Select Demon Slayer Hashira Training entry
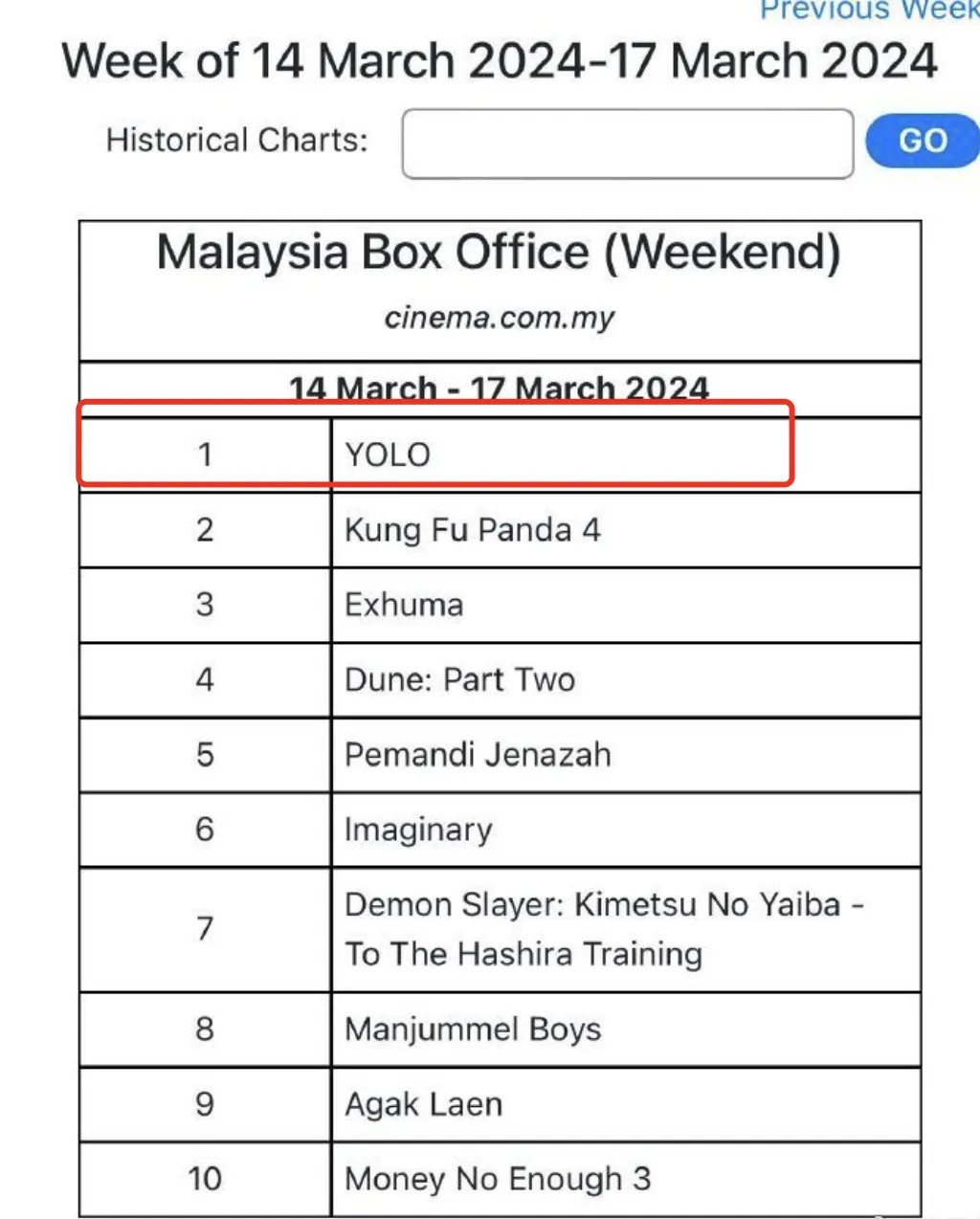Screen dimensions: 980x1219 point(604,929)
